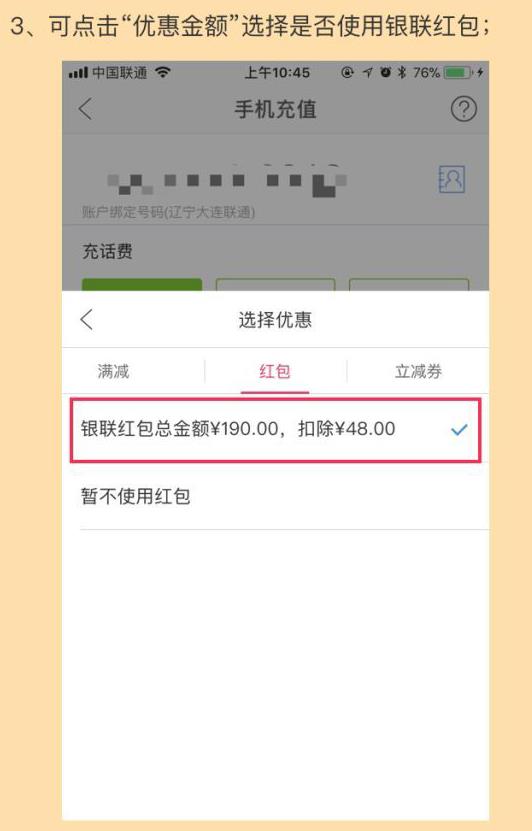Open the contacts address book icon
This screenshot has width=532, height=831.
(452, 180)
